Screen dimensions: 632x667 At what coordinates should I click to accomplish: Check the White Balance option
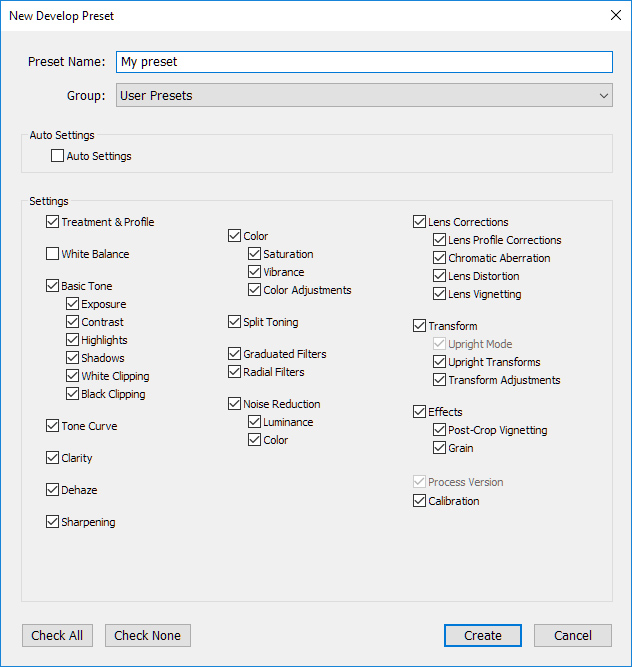click(53, 254)
